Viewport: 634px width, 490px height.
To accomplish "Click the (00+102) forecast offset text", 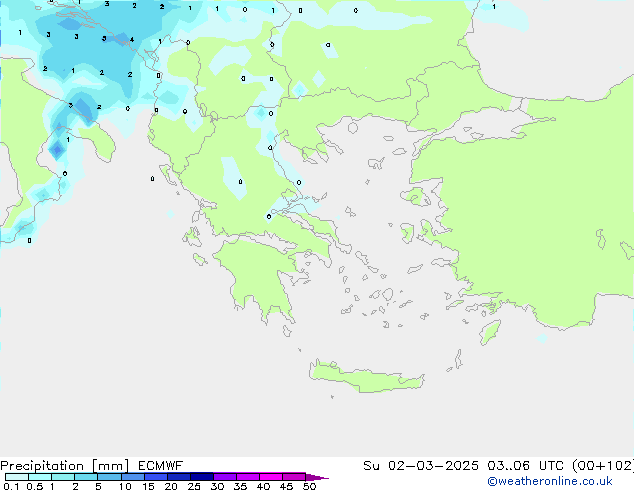I will pos(603,466).
